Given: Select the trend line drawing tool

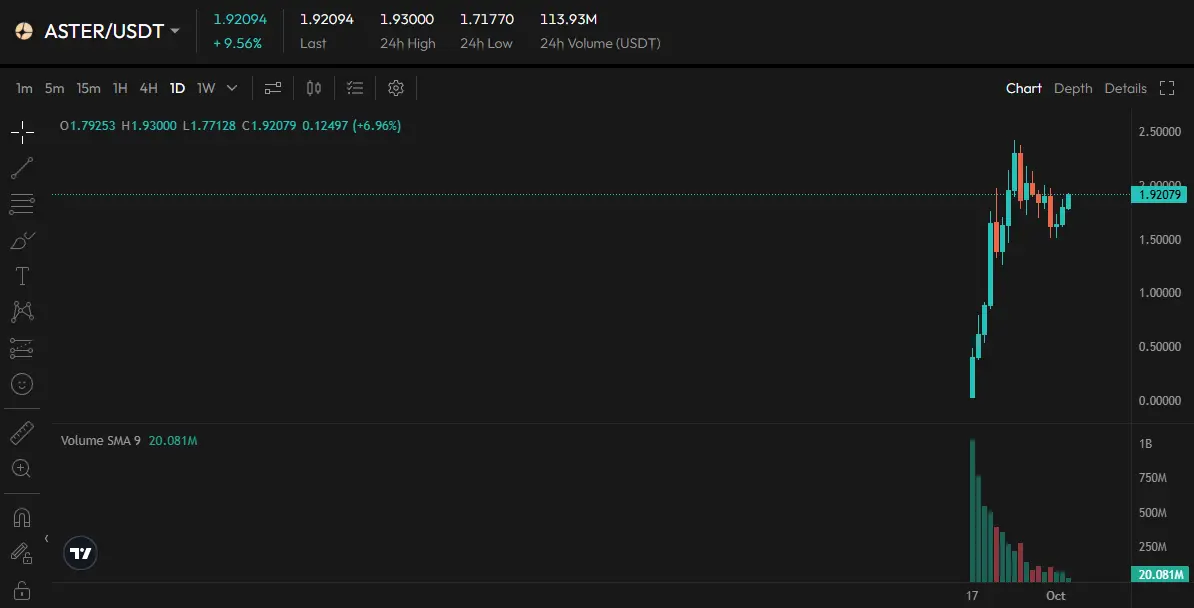Looking at the screenshot, I should pyautogui.click(x=22, y=168).
